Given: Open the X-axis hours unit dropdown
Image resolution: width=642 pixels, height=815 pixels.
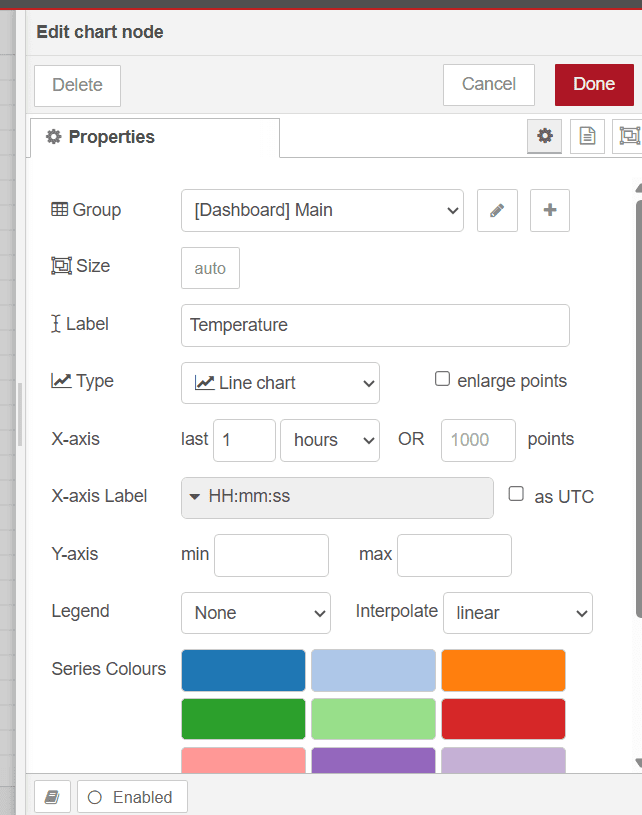Looking at the screenshot, I should coord(330,440).
